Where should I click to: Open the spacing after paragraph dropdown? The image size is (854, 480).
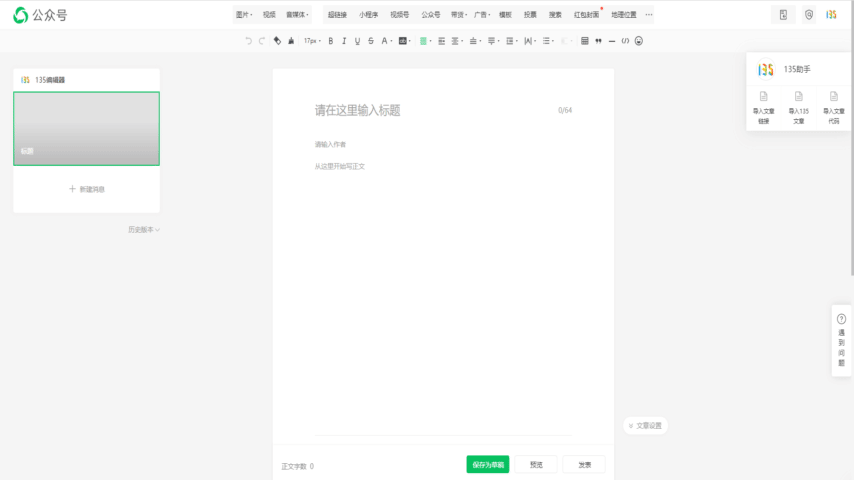point(493,41)
